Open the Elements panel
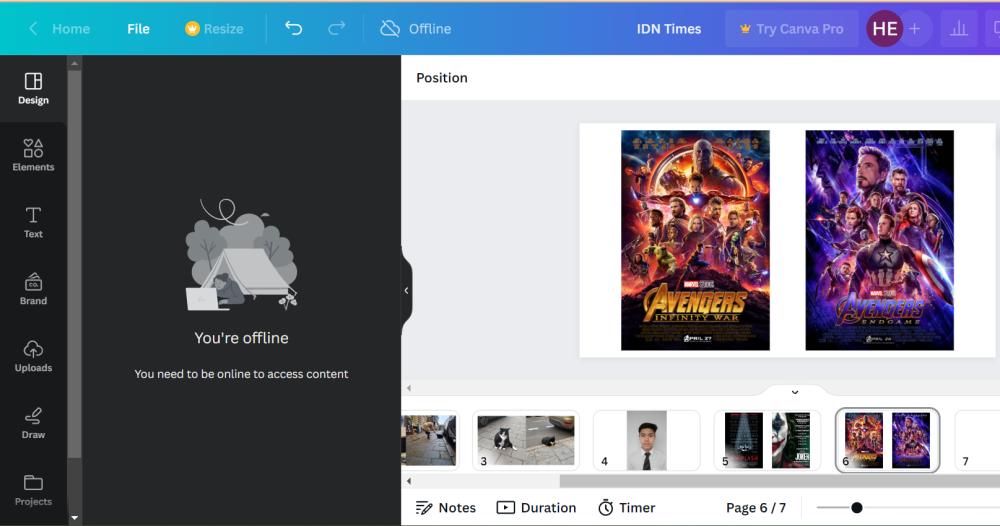1000x526 pixels. (33, 156)
